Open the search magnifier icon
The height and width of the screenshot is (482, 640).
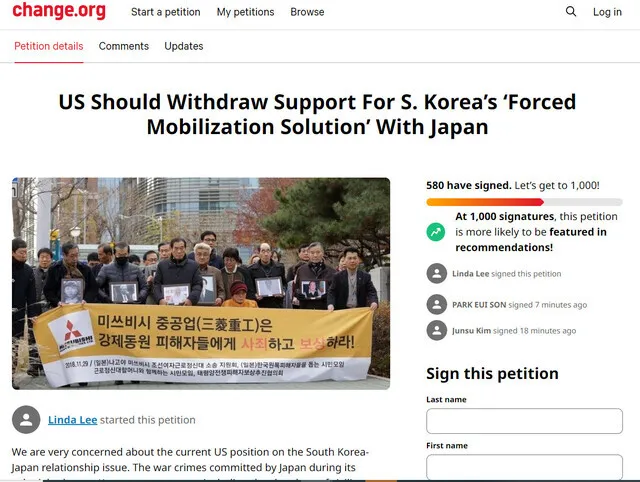(x=571, y=11)
